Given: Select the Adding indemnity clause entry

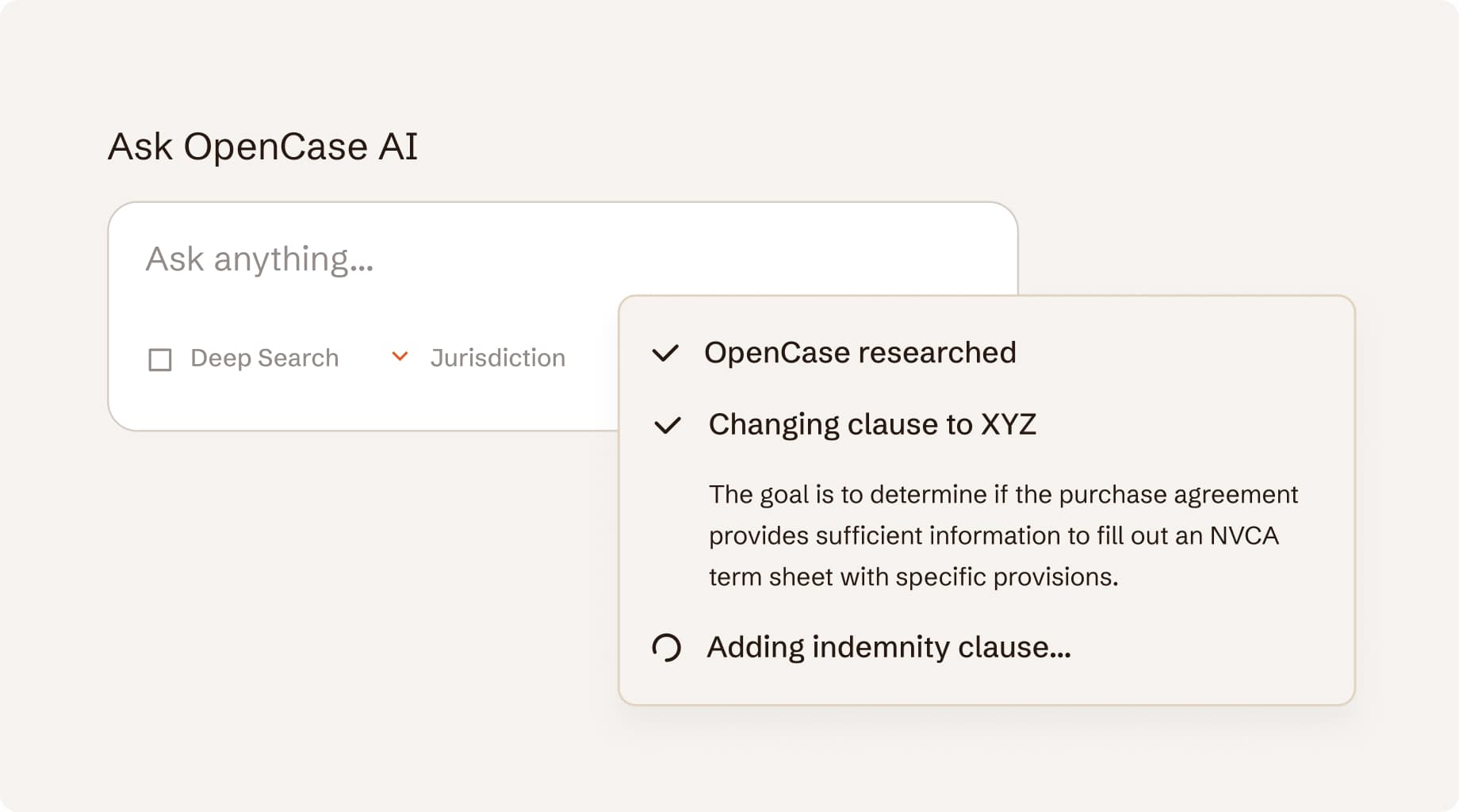Looking at the screenshot, I should point(889,648).
